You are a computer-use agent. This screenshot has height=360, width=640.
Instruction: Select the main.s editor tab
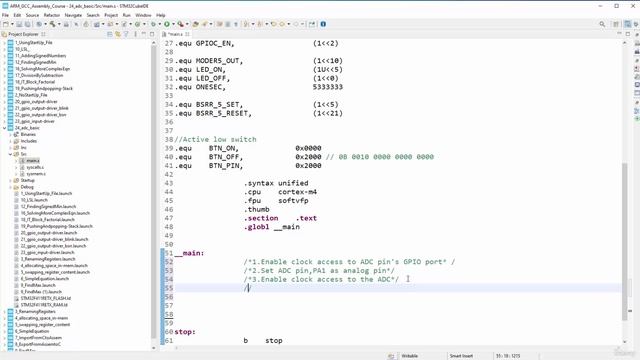(x=176, y=34)
